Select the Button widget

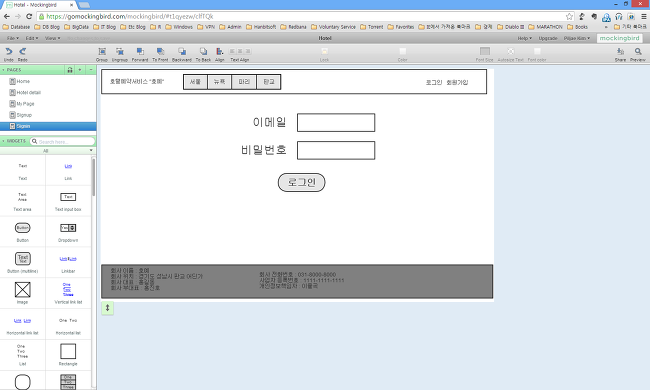point(23,232)
